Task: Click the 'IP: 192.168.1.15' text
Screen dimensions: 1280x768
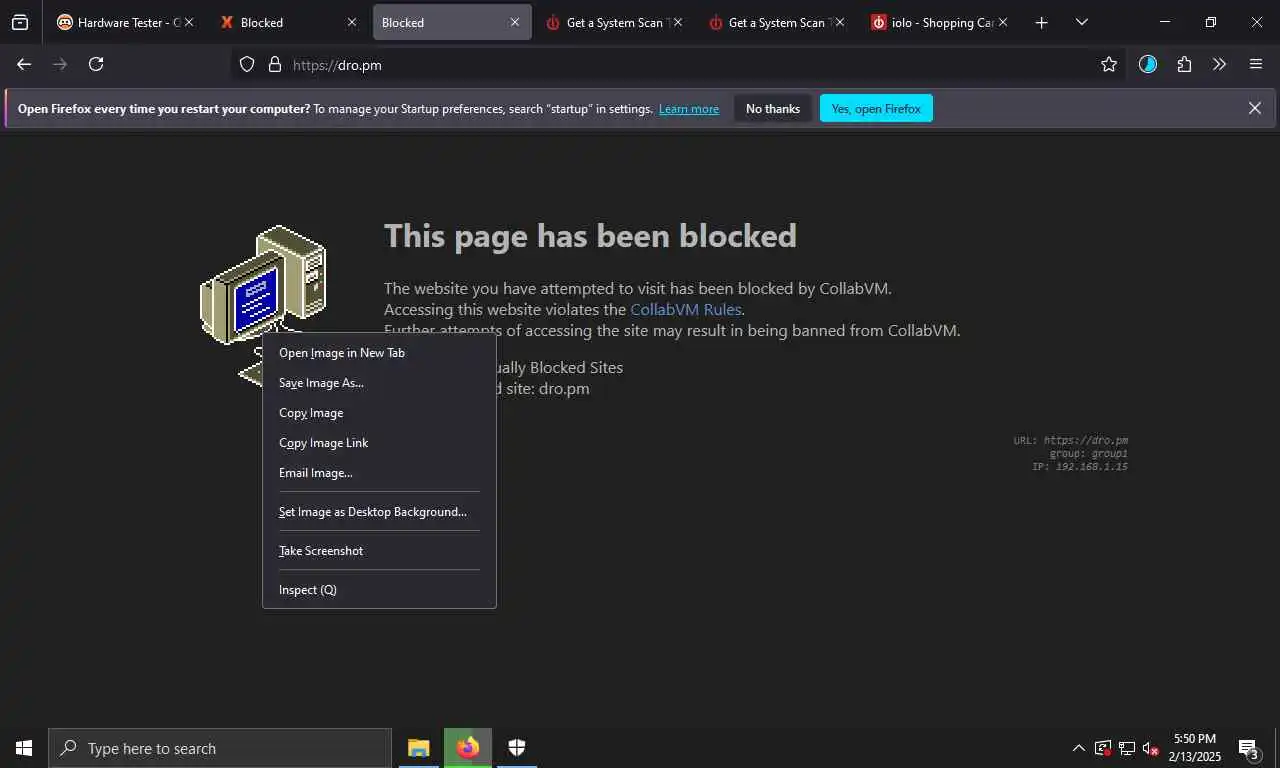Action: pyautogui.click(x=1080, y=467)
